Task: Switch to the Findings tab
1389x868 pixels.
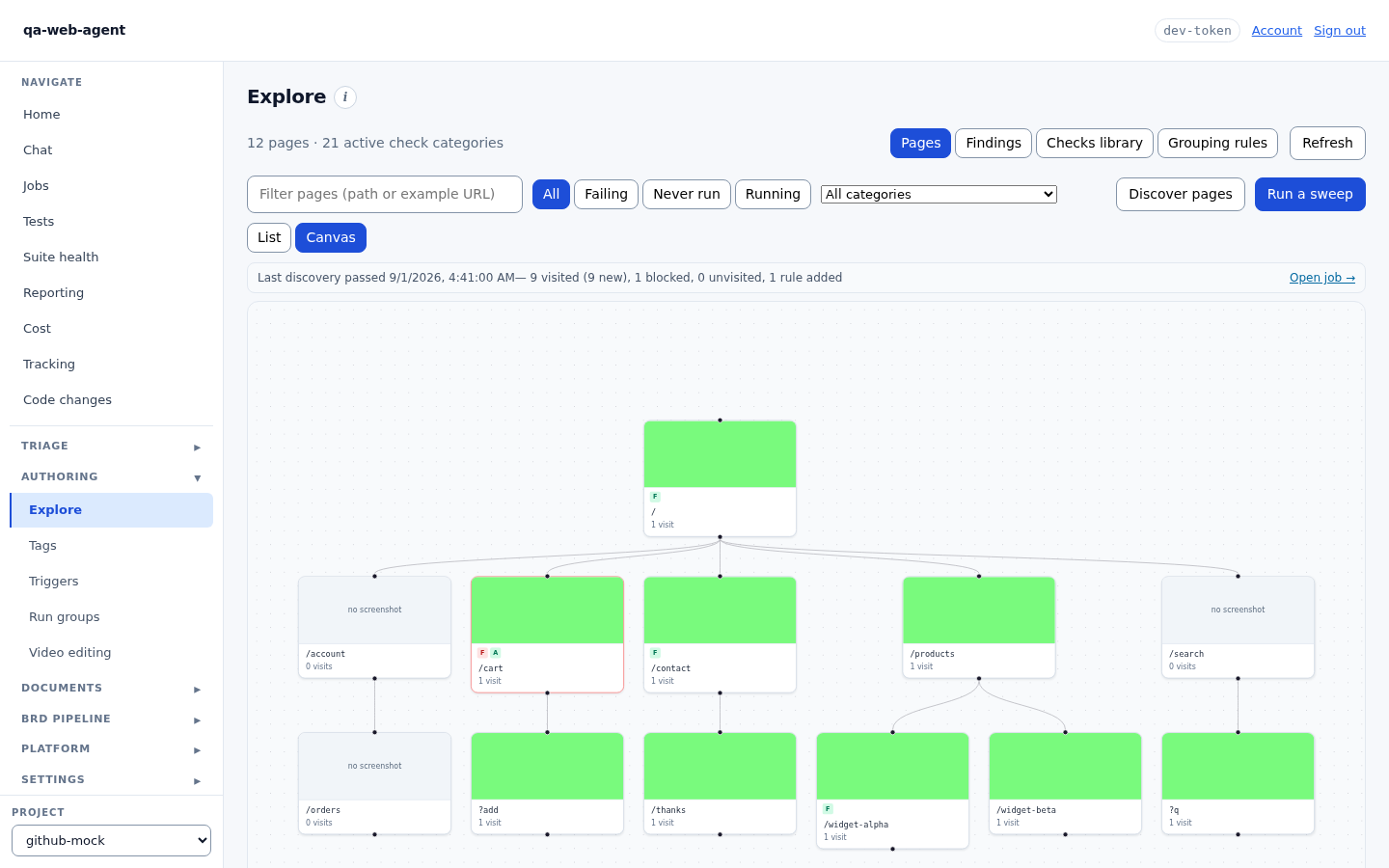Action: [x=994, y=143]
